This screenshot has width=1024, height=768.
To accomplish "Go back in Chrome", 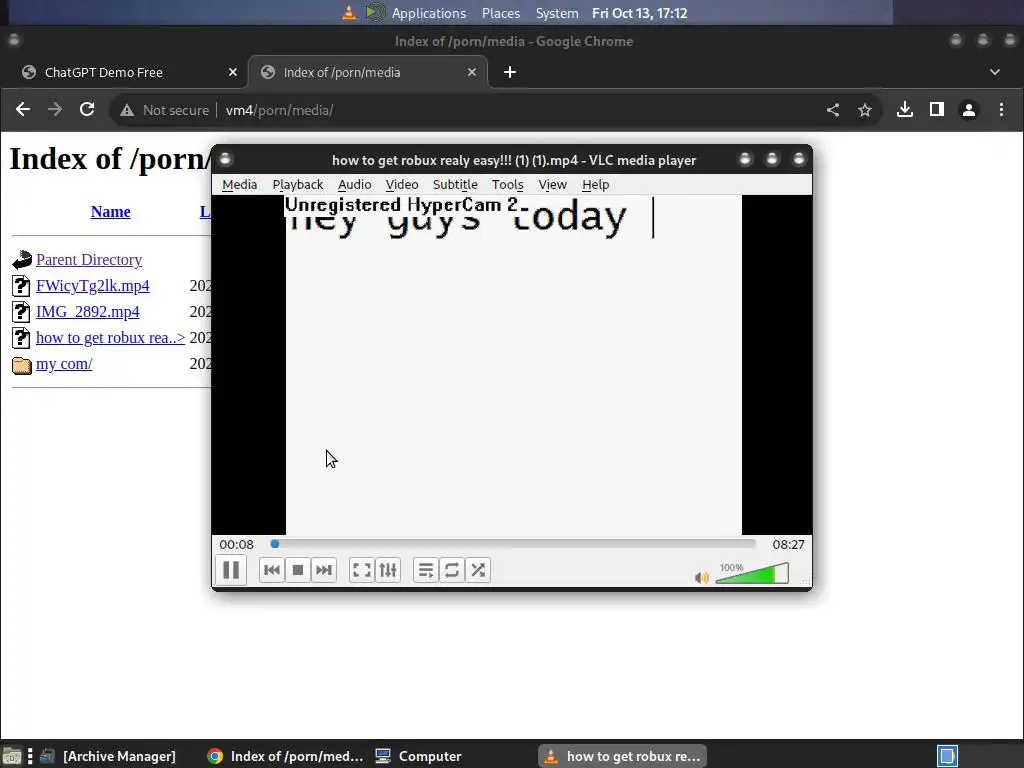I will (23, 110).
